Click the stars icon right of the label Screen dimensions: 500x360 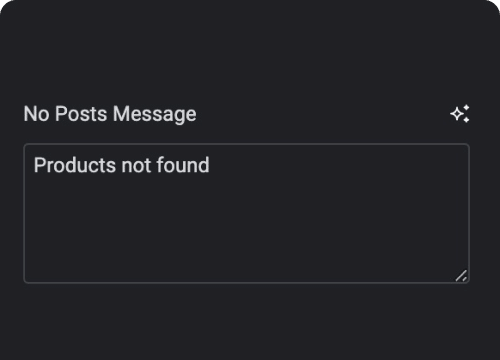point(460,114)
